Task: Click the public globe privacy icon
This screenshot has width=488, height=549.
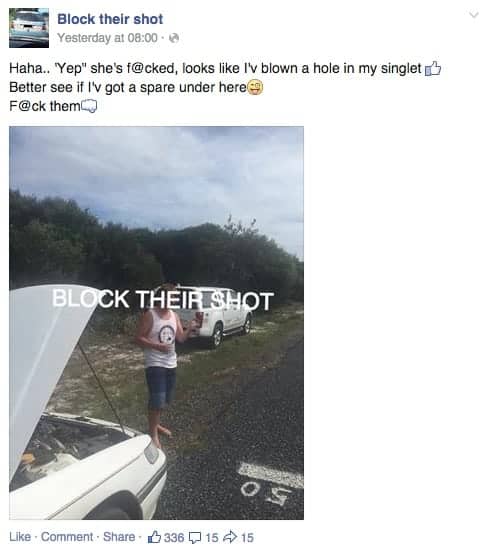Action: [x=174, y=38]
